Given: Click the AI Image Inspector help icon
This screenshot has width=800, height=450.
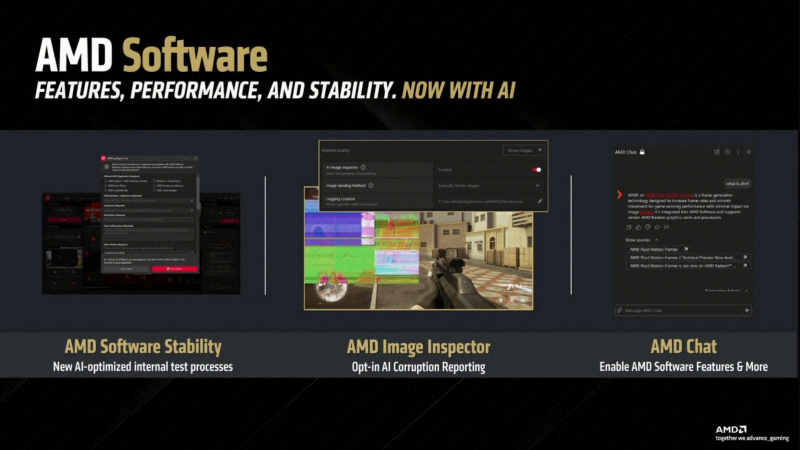Looking at the screenshot, I should click(x=362, y=168).
